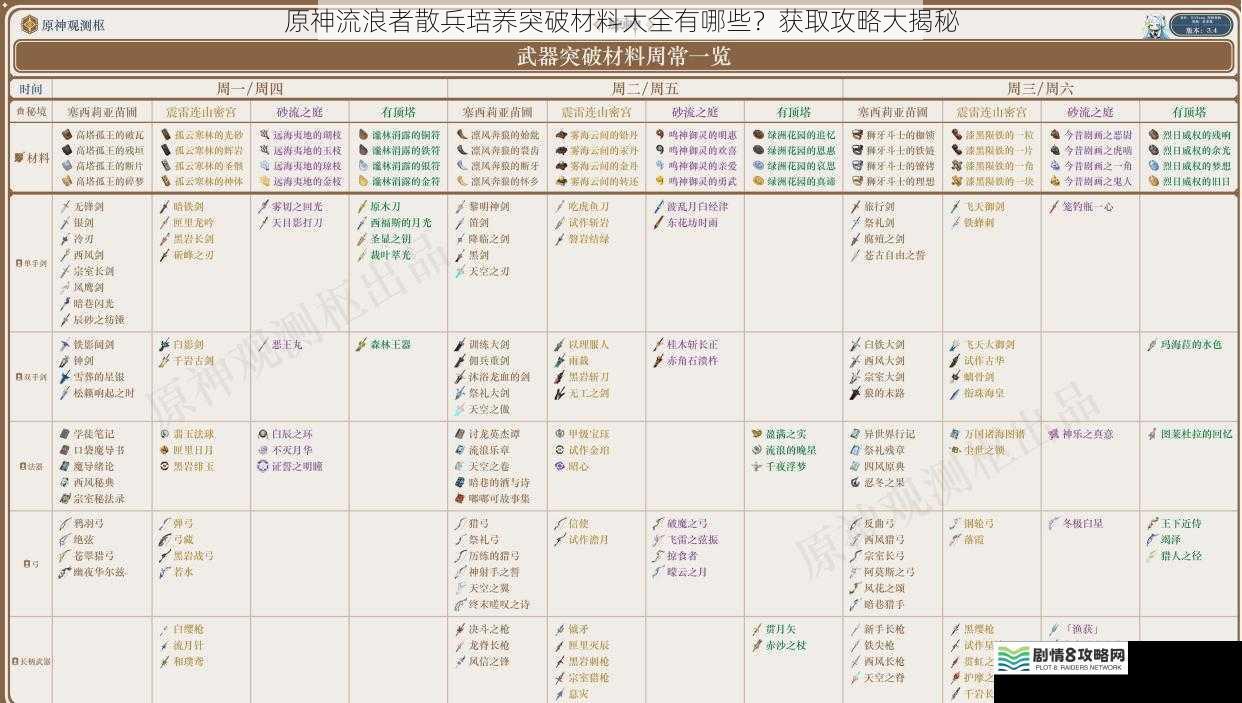Click the sword icon beside 无锋剑
The width and height of the screenshot is (1242, 703).
65,206
